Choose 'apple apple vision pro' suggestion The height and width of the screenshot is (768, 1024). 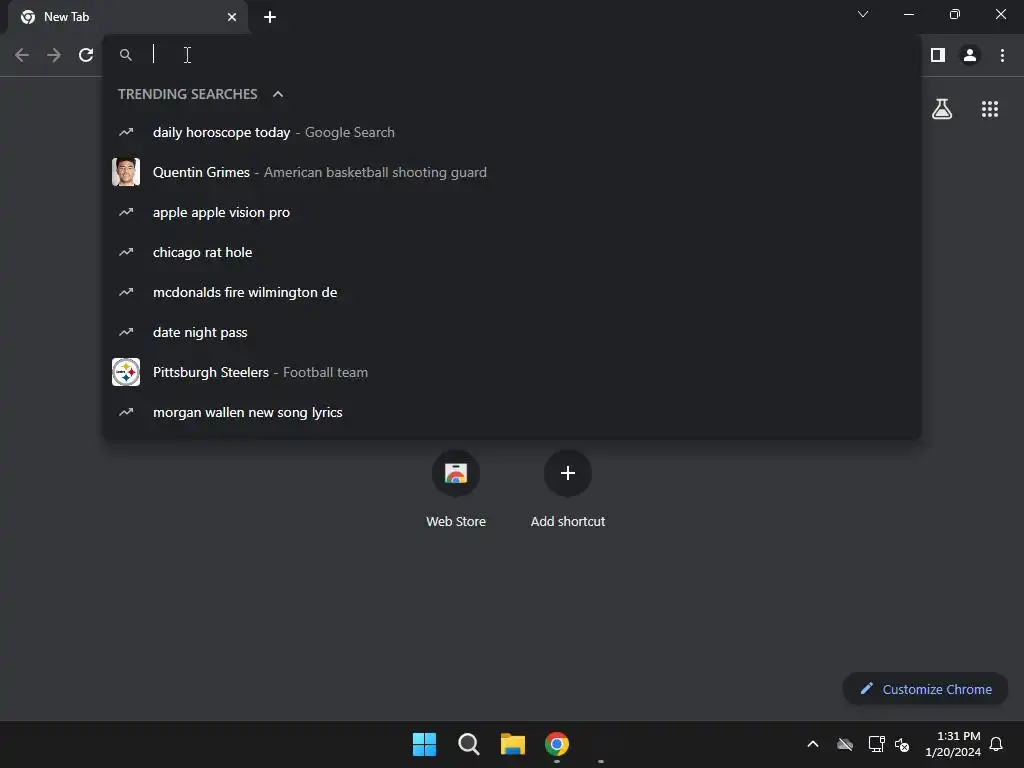click(x=512, y=212)
